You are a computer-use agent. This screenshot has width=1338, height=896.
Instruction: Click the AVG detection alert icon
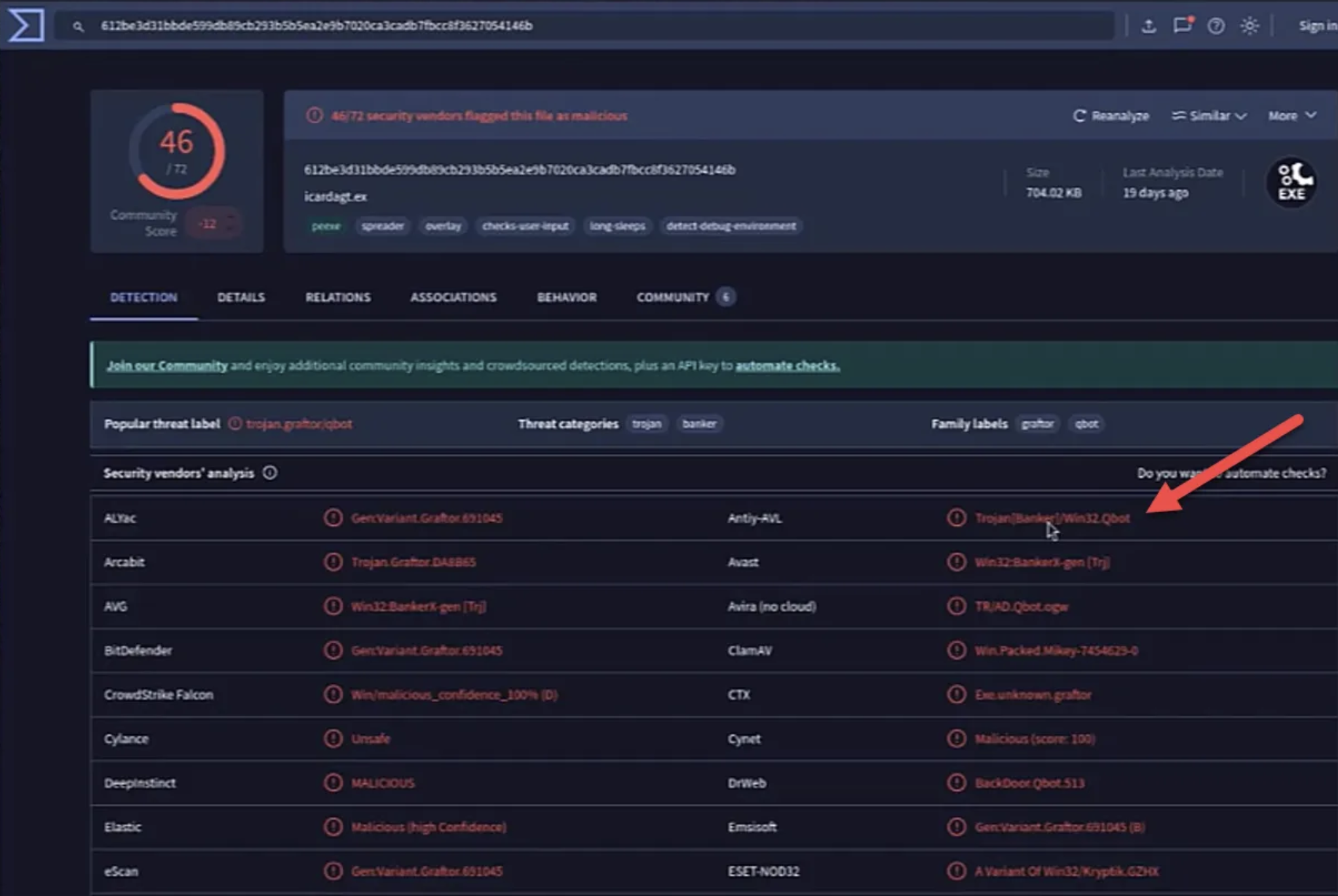tap(333, 607)
